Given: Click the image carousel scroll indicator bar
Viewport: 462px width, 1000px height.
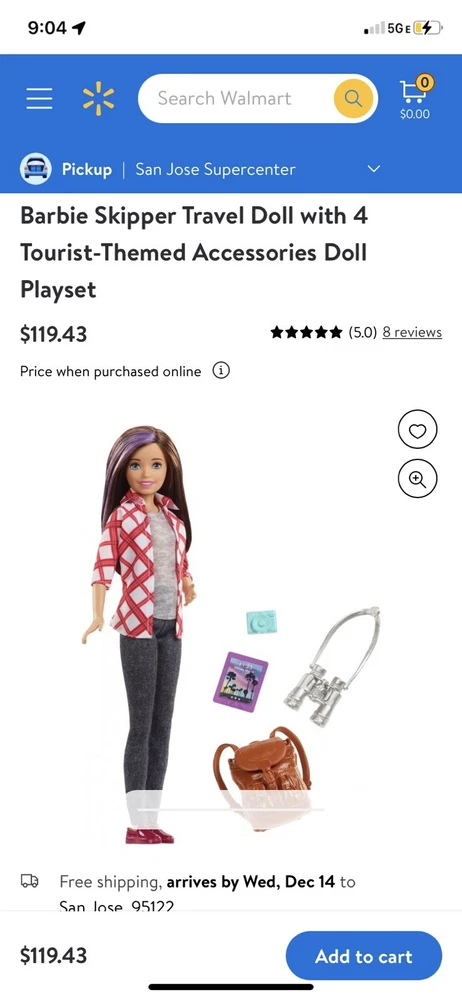Looking at the screenshot, I should (x=231, y=809).
